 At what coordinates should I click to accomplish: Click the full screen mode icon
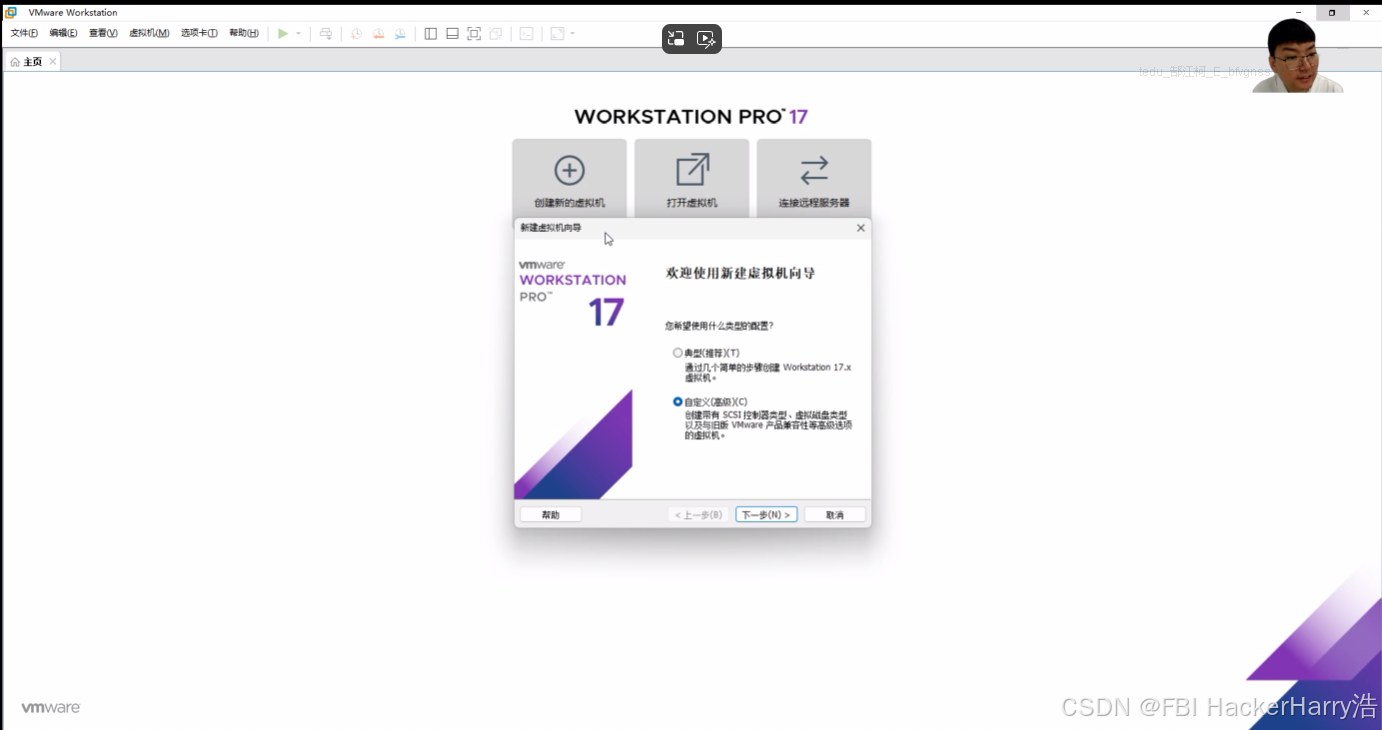[x=474, y=33]
